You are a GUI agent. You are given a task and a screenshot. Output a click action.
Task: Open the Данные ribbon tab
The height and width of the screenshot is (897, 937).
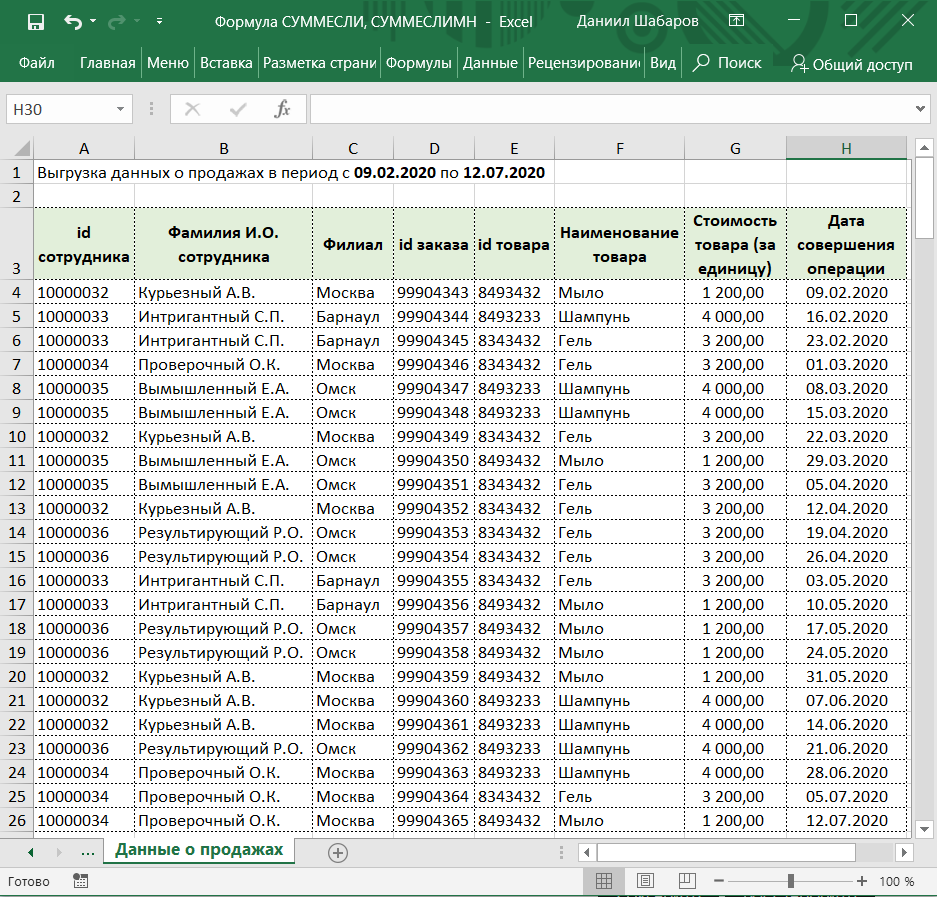[490, 63]
